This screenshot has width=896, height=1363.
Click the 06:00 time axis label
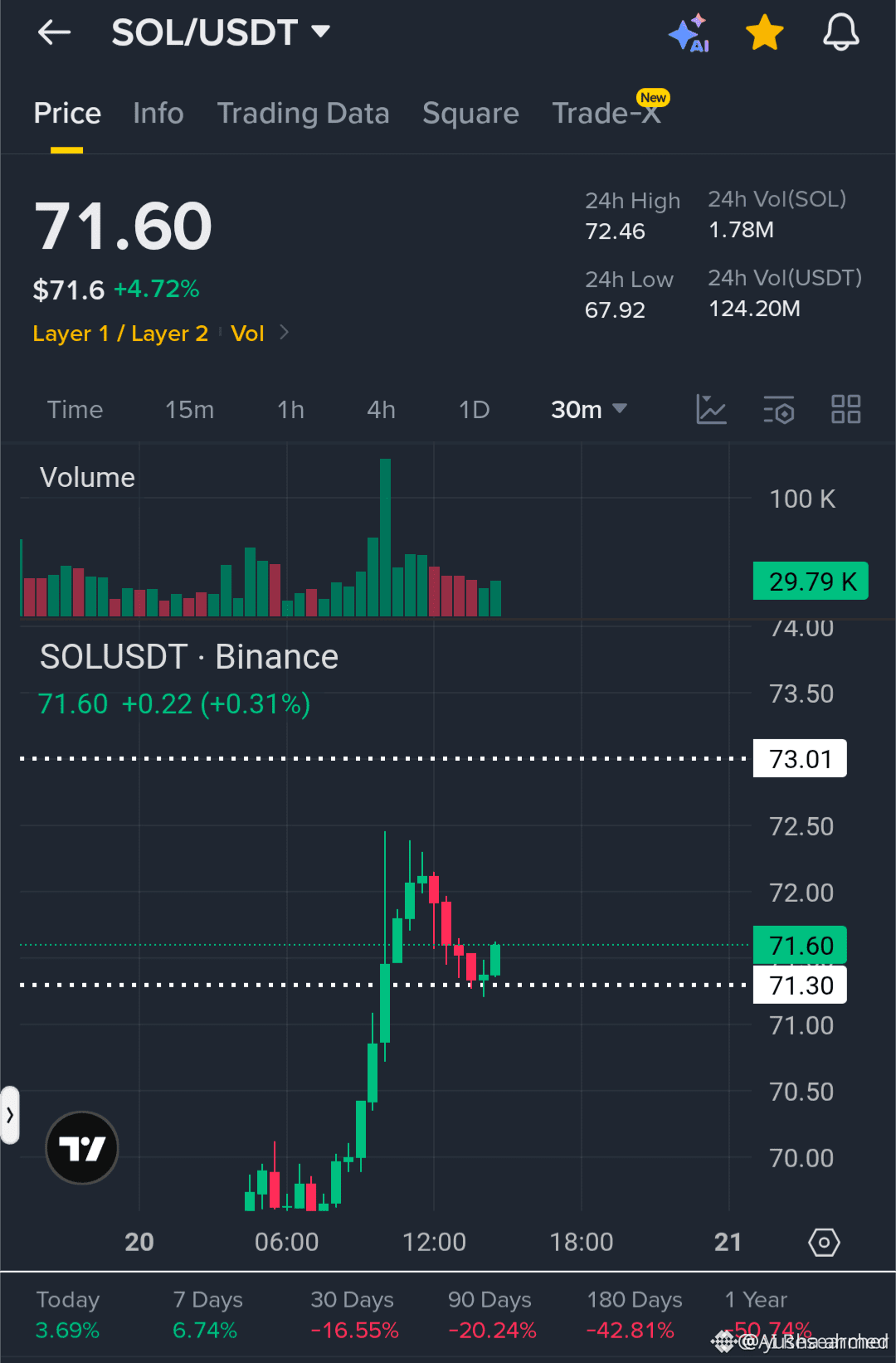click(286, 1242)
